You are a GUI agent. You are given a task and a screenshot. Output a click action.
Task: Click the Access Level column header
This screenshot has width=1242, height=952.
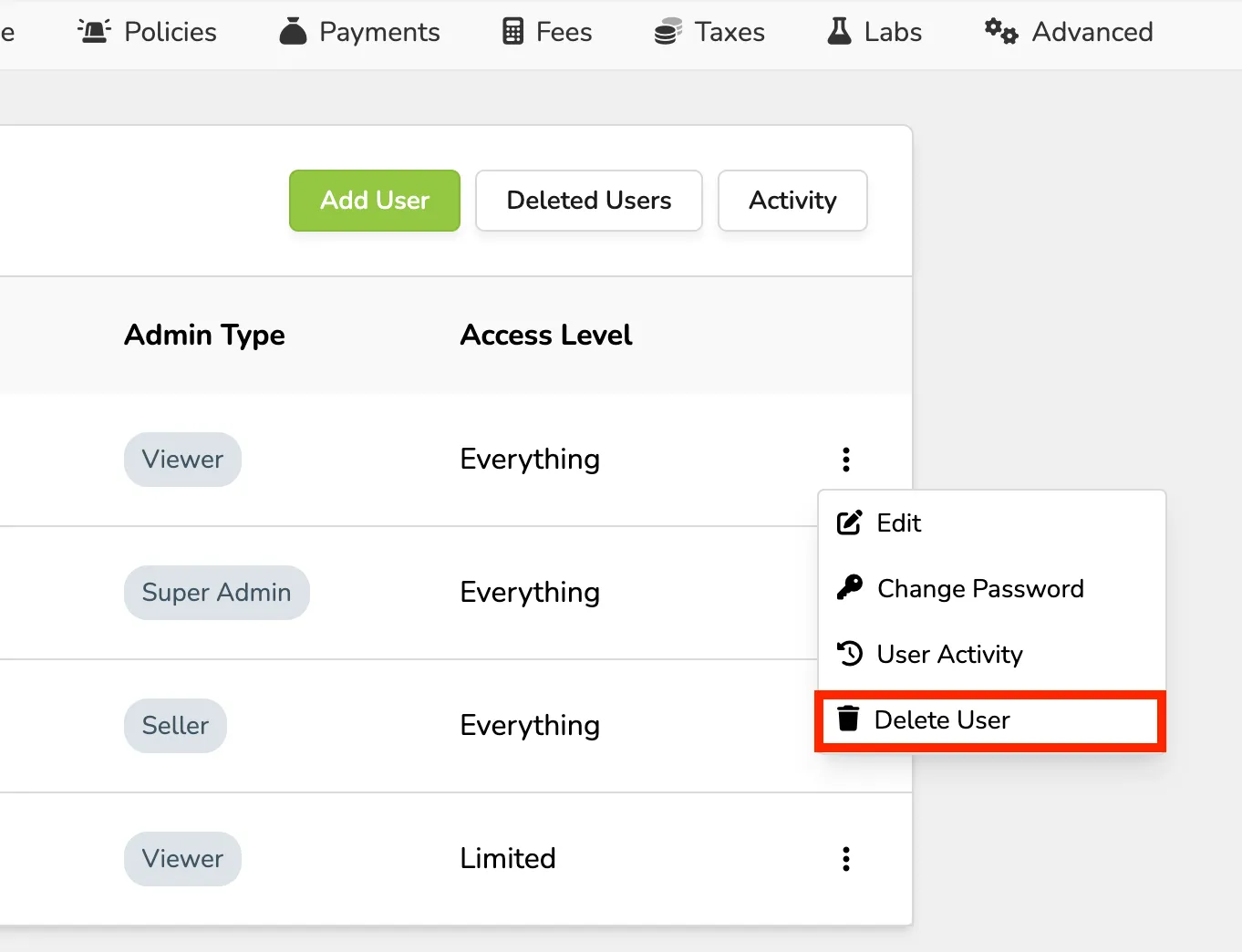(x=546, y=336)
